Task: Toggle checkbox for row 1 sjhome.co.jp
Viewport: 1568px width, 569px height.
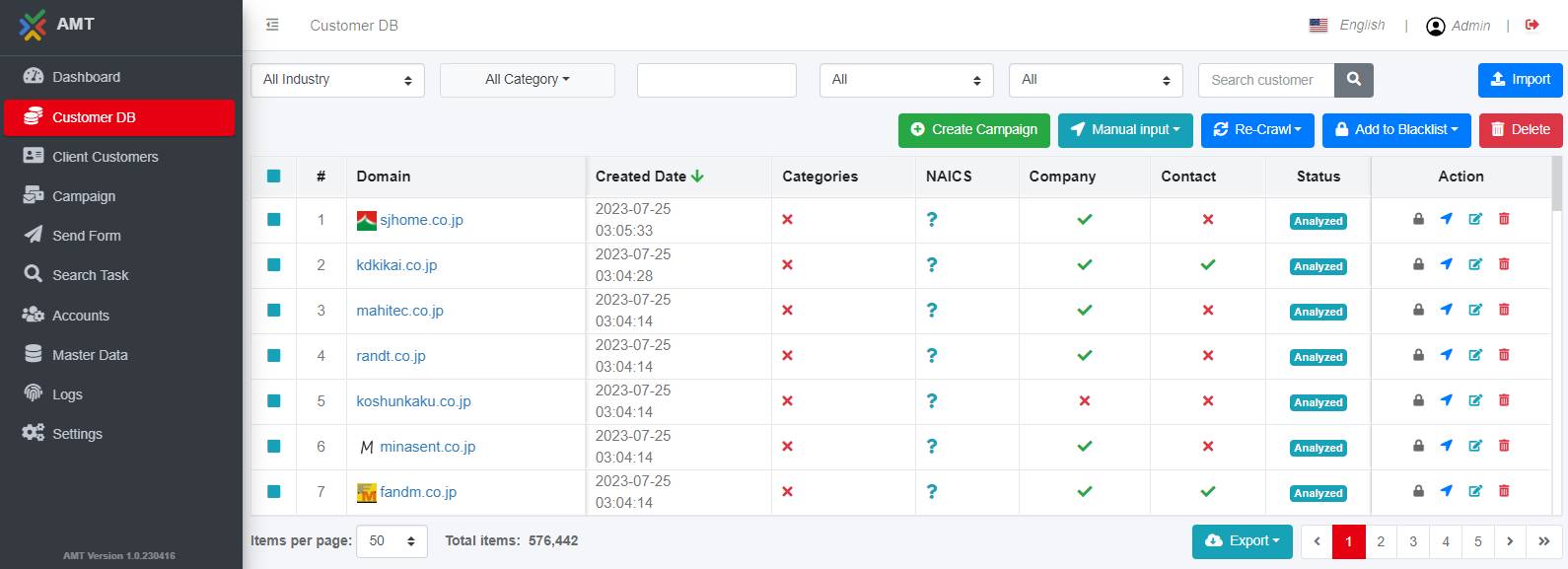Action: pos(273,220)
